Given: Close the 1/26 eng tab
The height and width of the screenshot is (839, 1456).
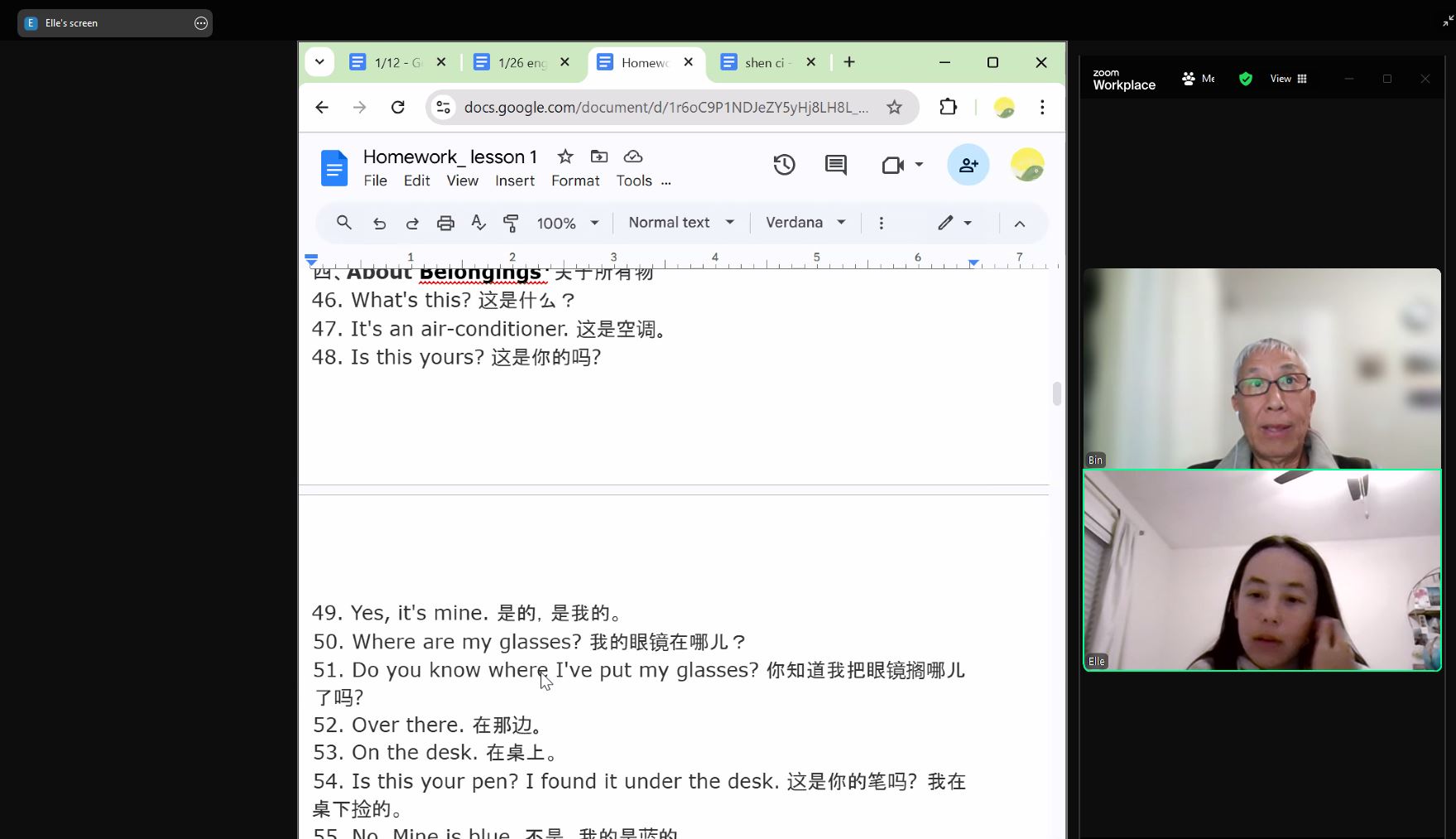Looking at the screenshot, I should pyautogui.click(x=565, y=62).
